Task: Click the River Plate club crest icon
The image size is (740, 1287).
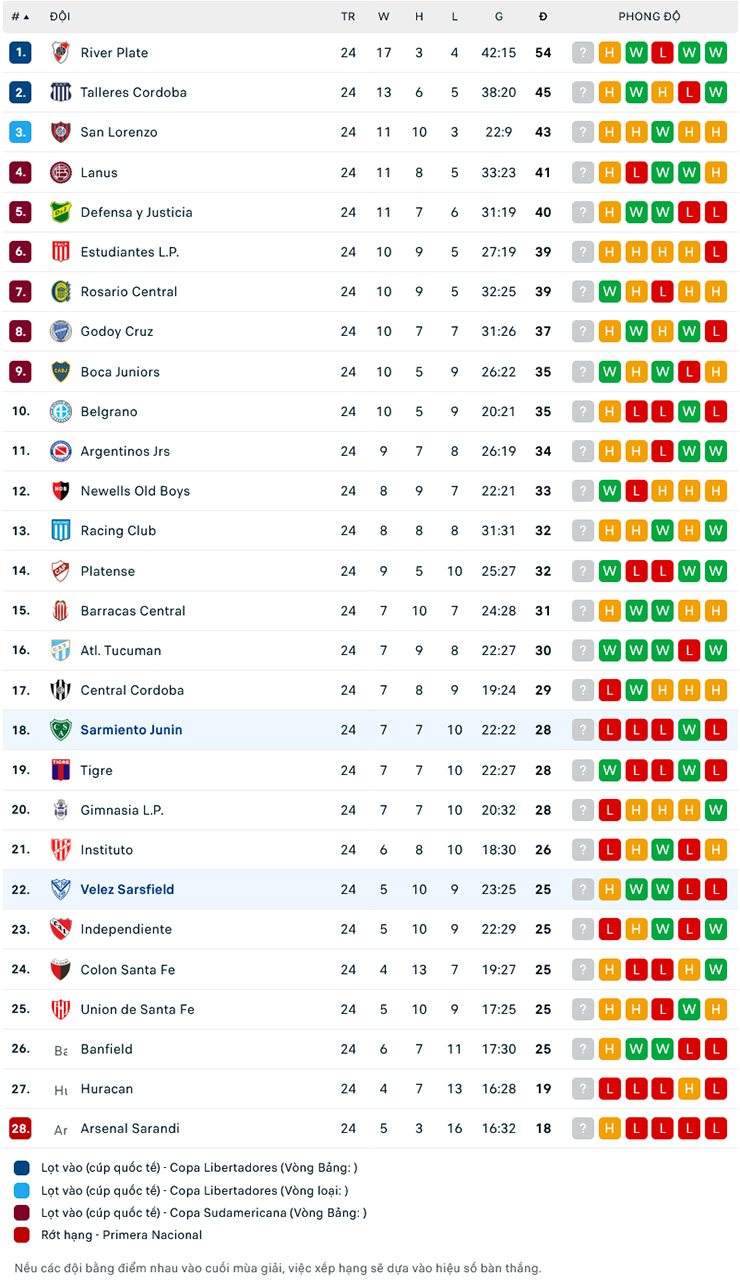Action: click(60, 52)
